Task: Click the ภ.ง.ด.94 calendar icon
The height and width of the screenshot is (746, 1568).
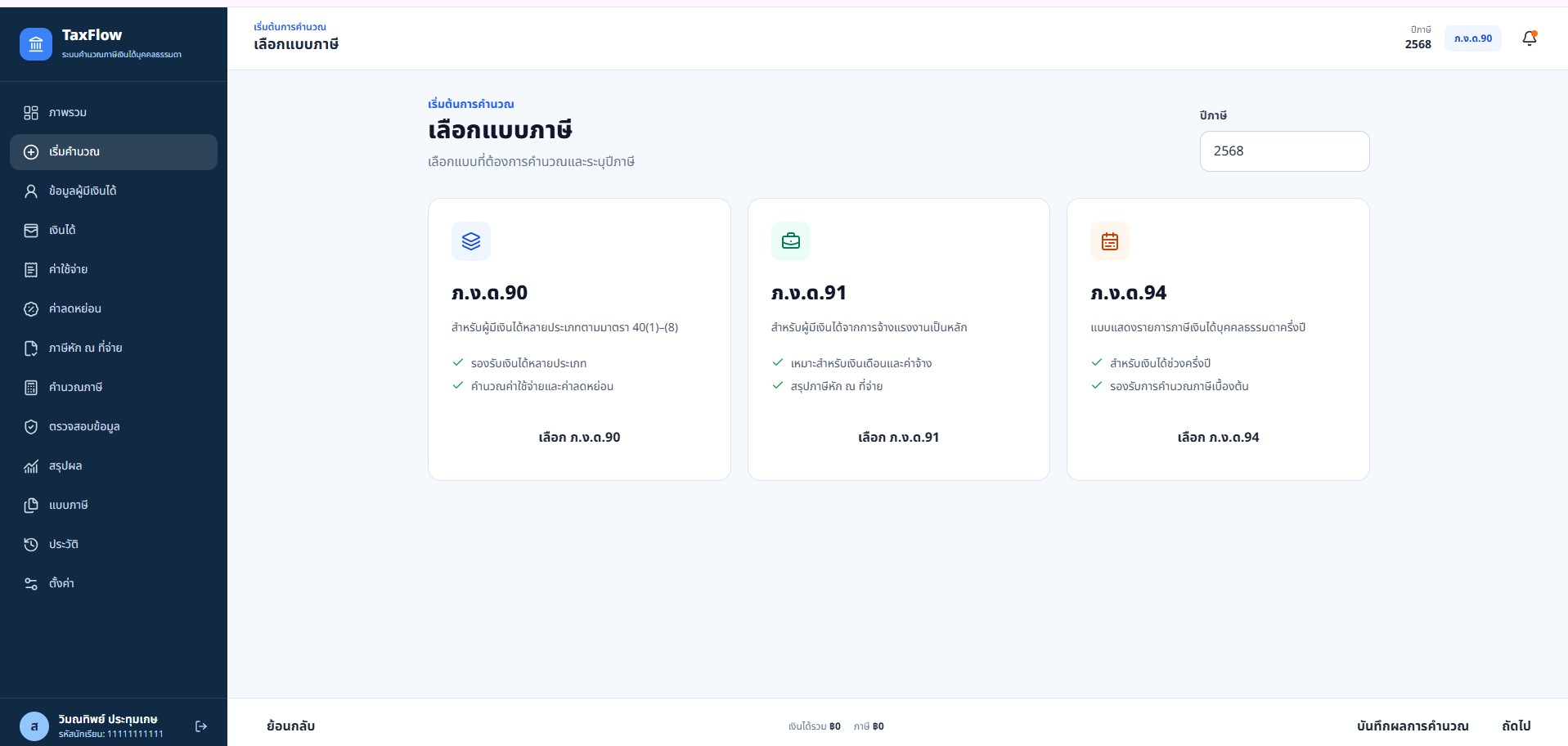Action: (x=1110, y=241)
